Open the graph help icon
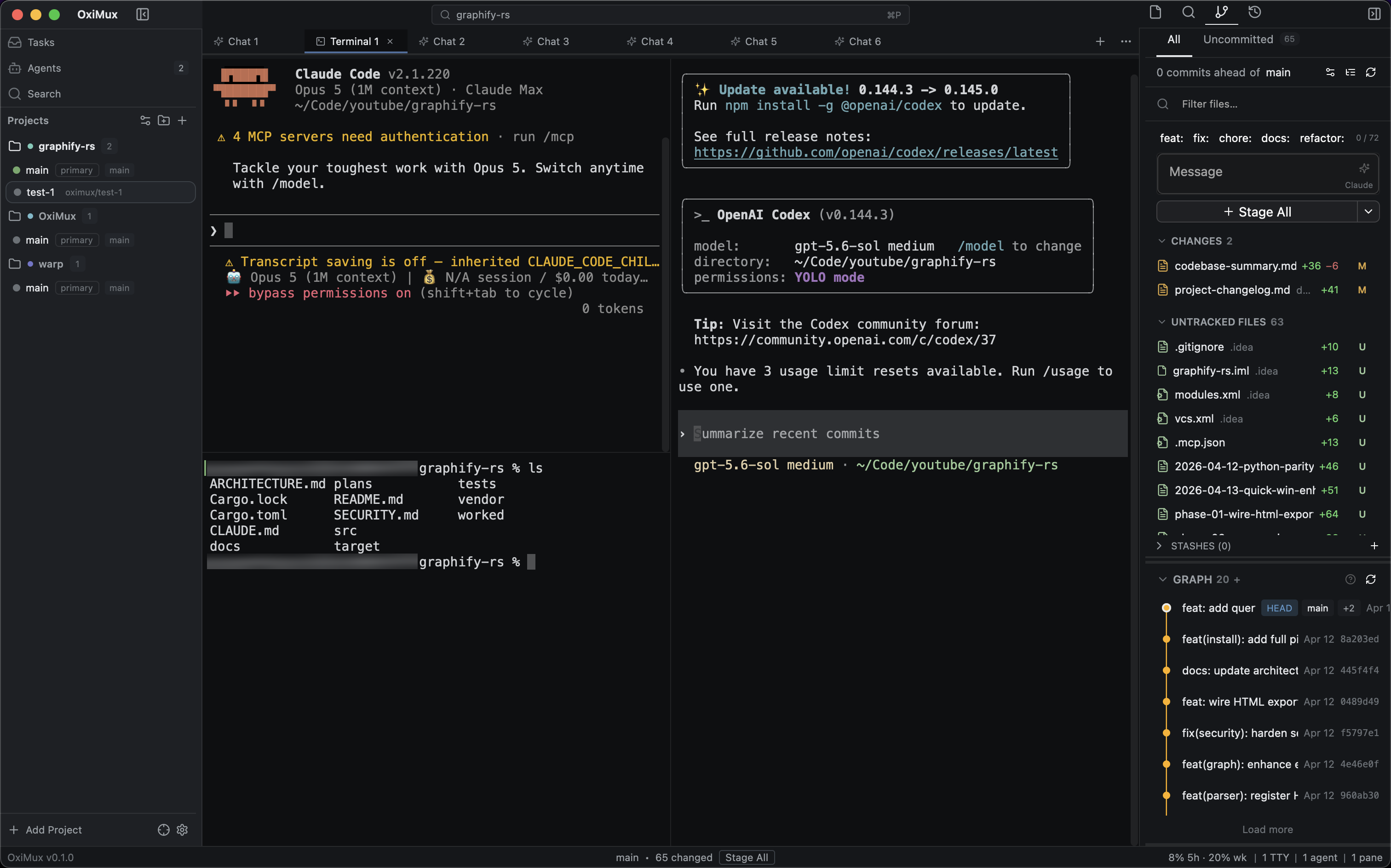The width and height of the screenshot is (1391, 868). 1350,579
